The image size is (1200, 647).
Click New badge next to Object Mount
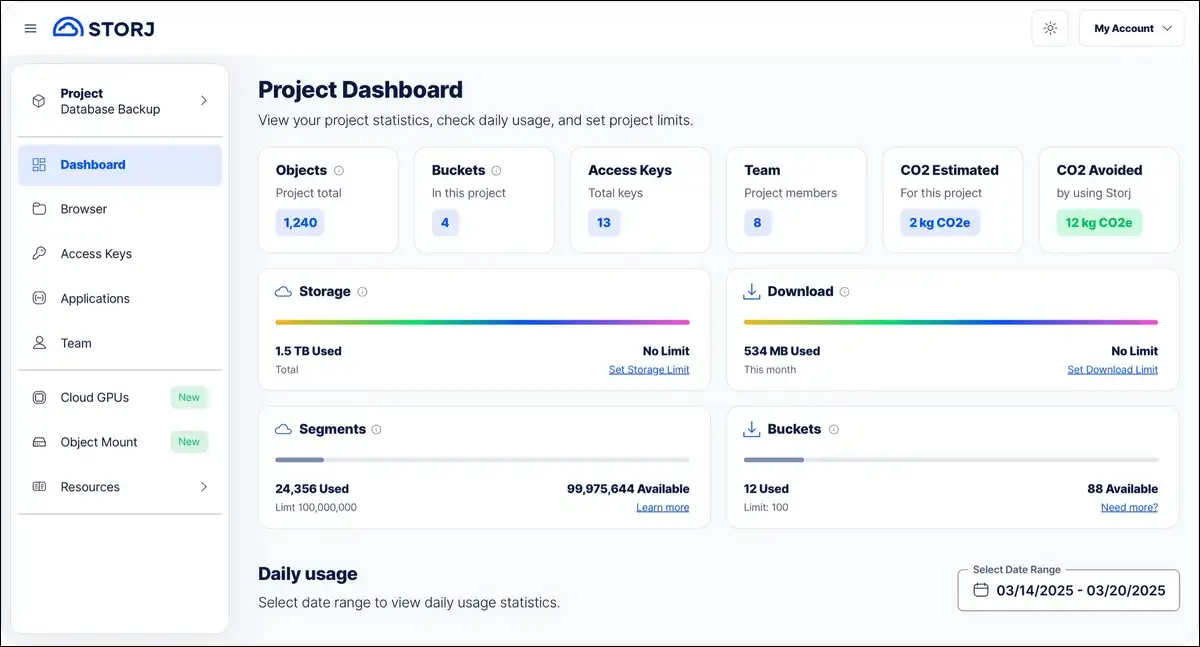coord(189,442)
